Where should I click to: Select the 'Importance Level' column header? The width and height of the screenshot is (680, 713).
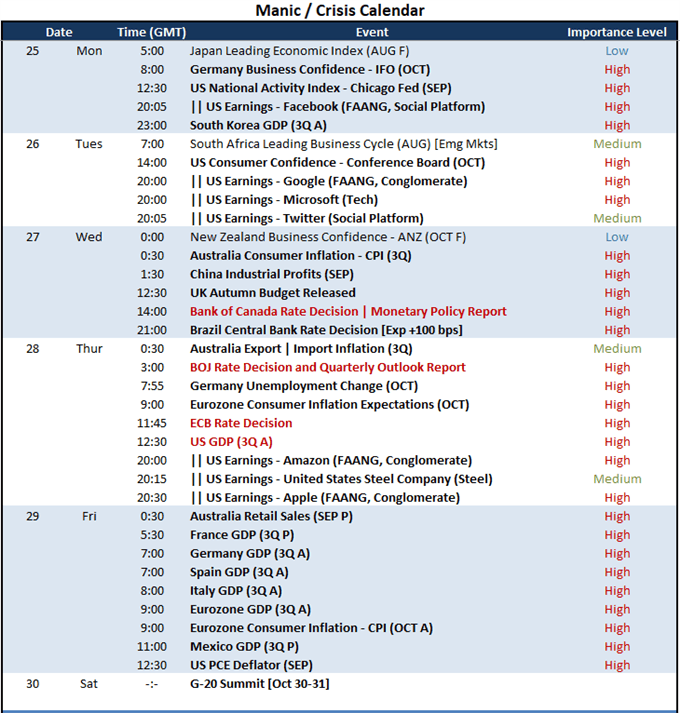coord(617,32)
